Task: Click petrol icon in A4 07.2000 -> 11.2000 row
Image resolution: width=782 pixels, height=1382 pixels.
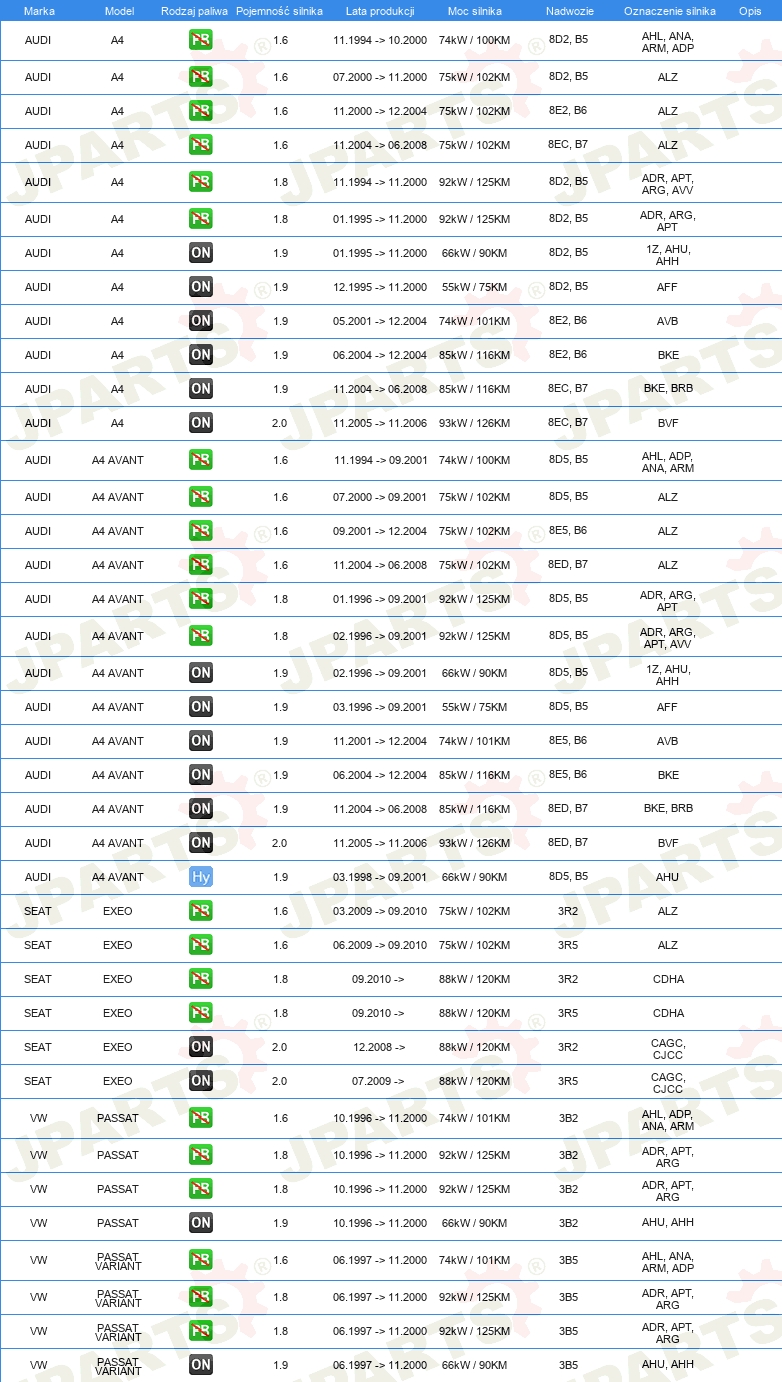Action: point(201,77)
